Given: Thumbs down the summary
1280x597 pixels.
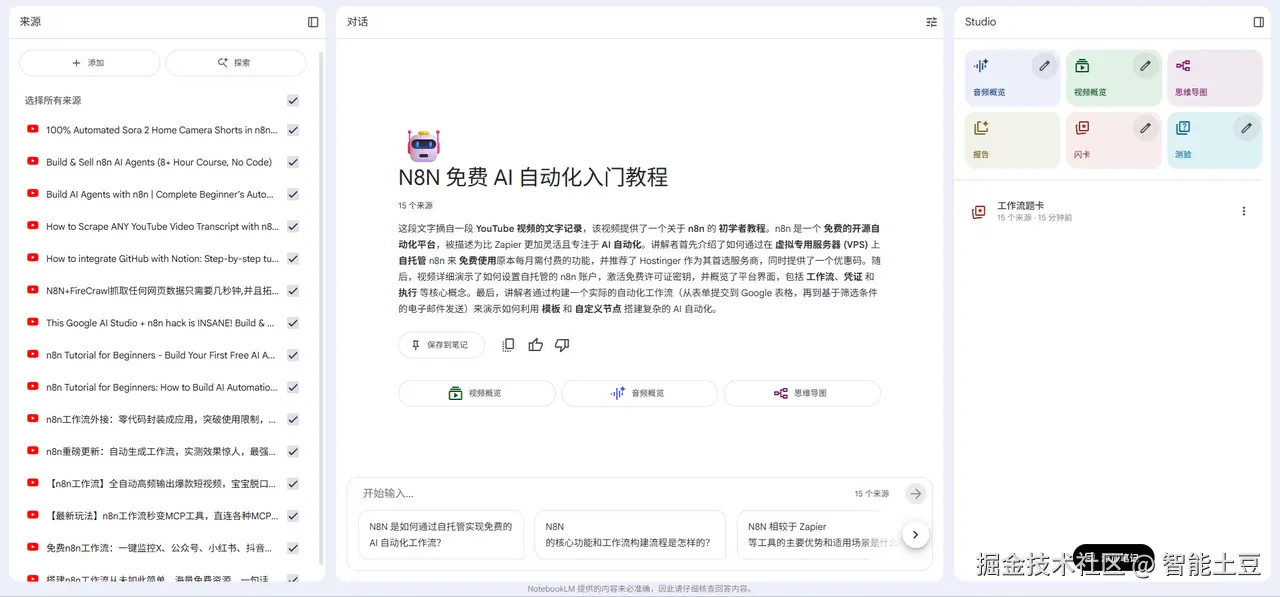Looking at the screenshot, I should coord(562,345).
